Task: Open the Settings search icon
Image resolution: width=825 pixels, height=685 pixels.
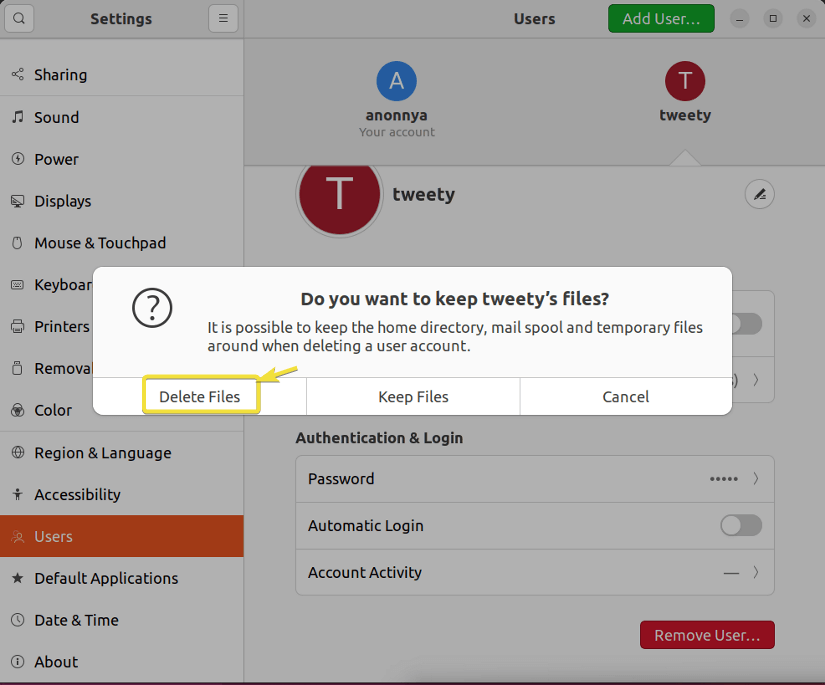Action: (19, 18)
